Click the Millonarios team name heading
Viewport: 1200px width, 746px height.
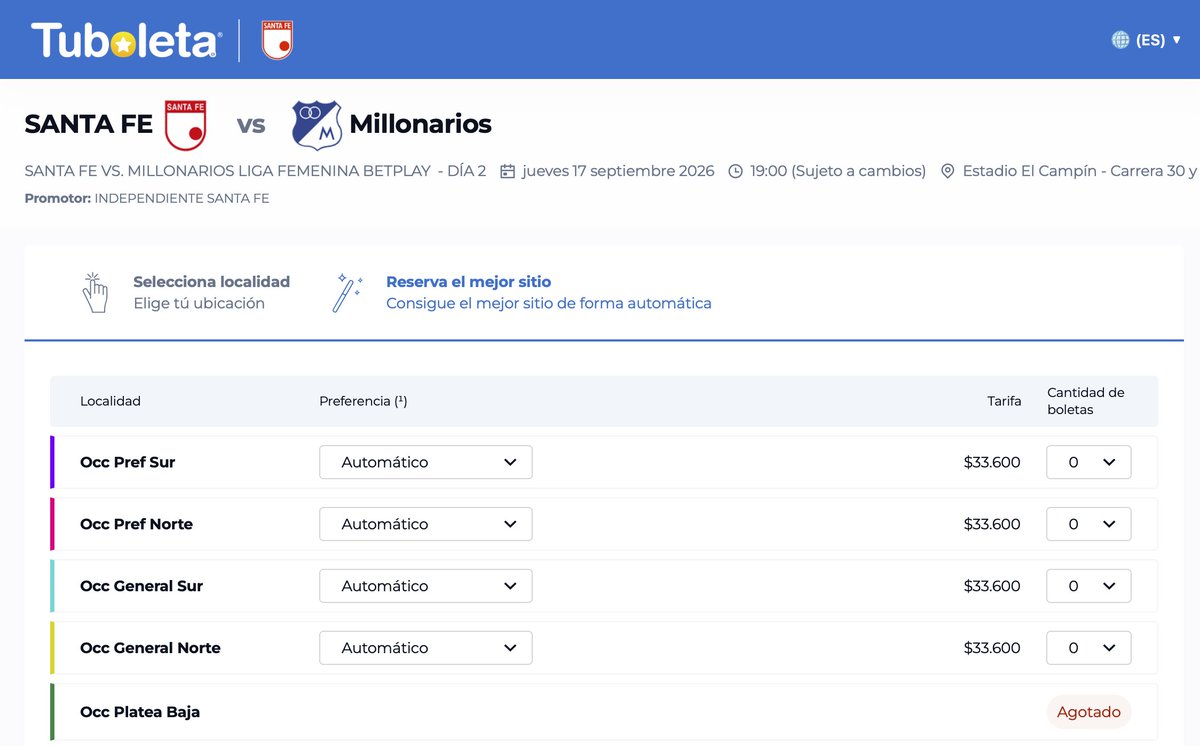click(420, 125)
